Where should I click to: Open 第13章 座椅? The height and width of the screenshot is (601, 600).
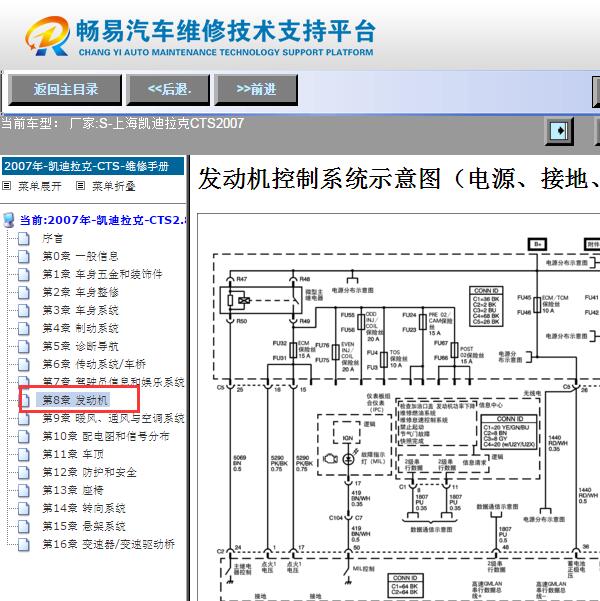pyautogui.click(x=73, y=490)
